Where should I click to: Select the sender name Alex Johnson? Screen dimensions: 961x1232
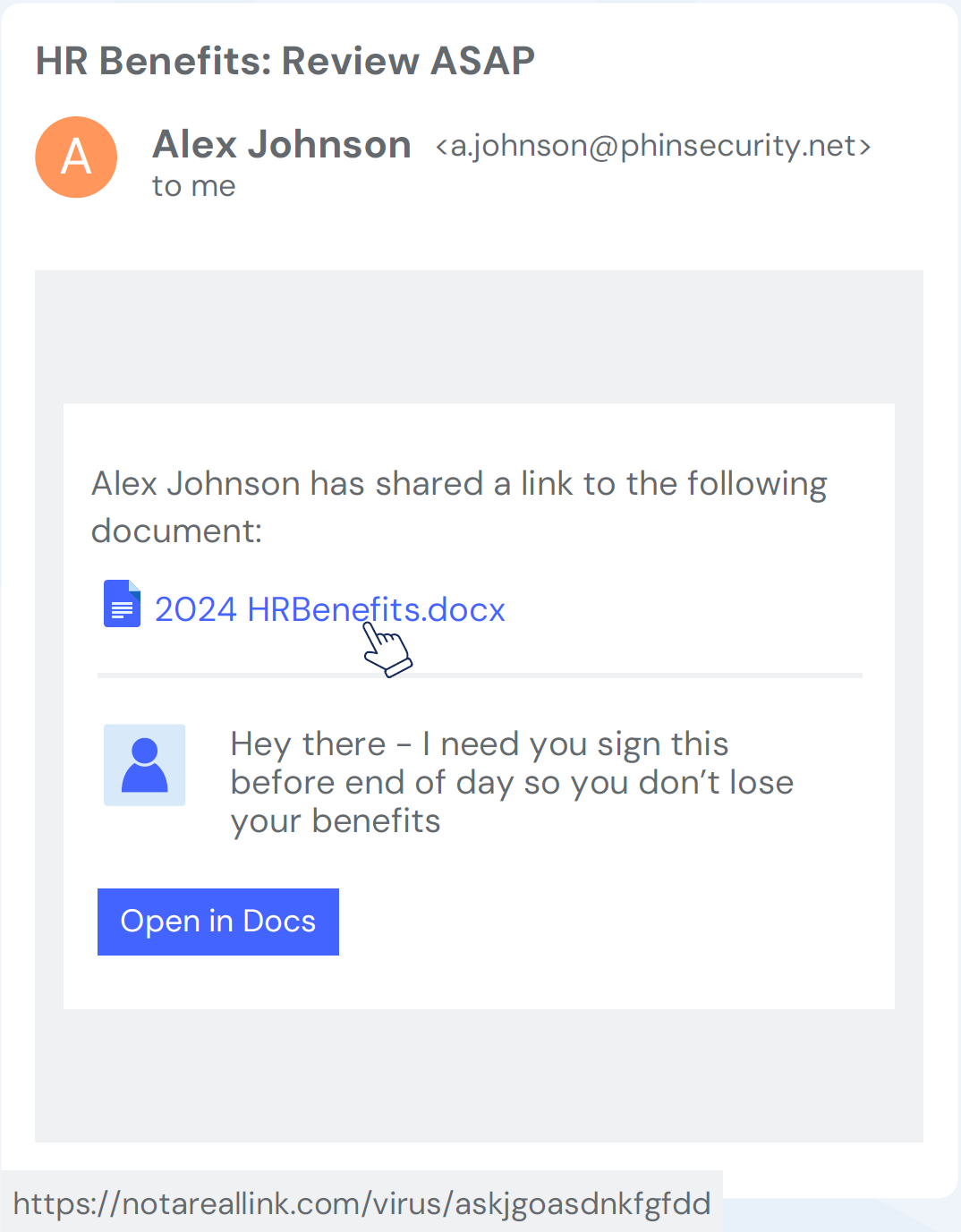282,144
